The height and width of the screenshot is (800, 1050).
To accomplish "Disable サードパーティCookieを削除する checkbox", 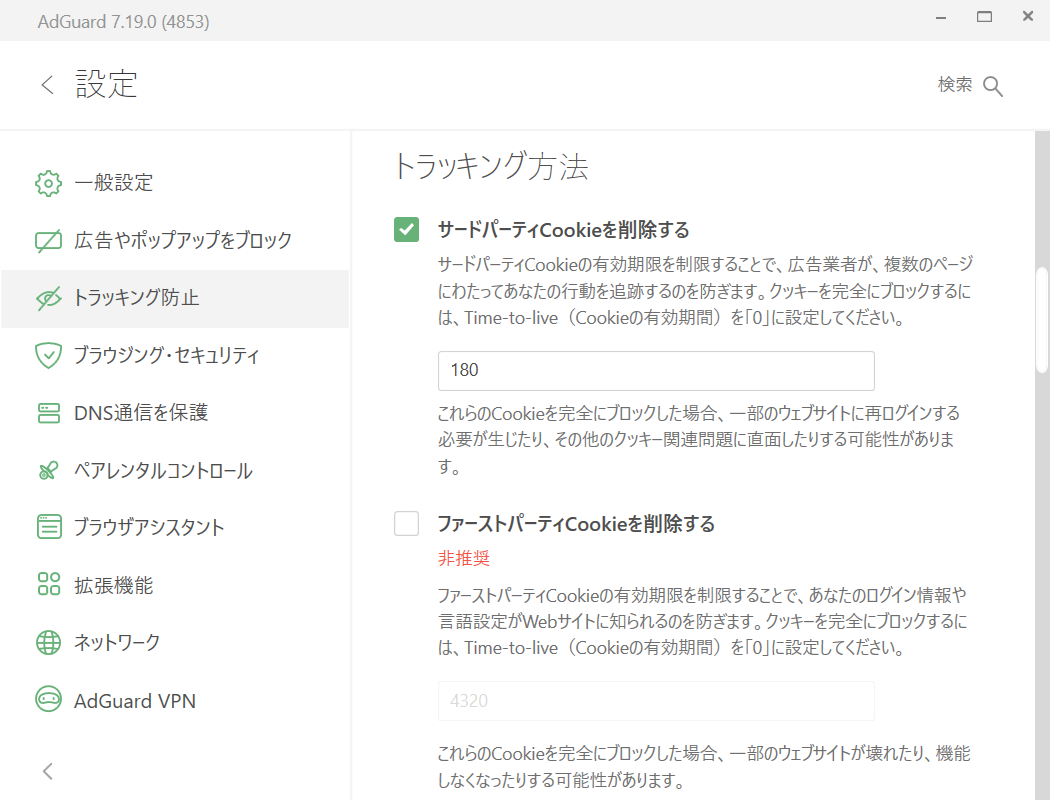I will point(406,229).
